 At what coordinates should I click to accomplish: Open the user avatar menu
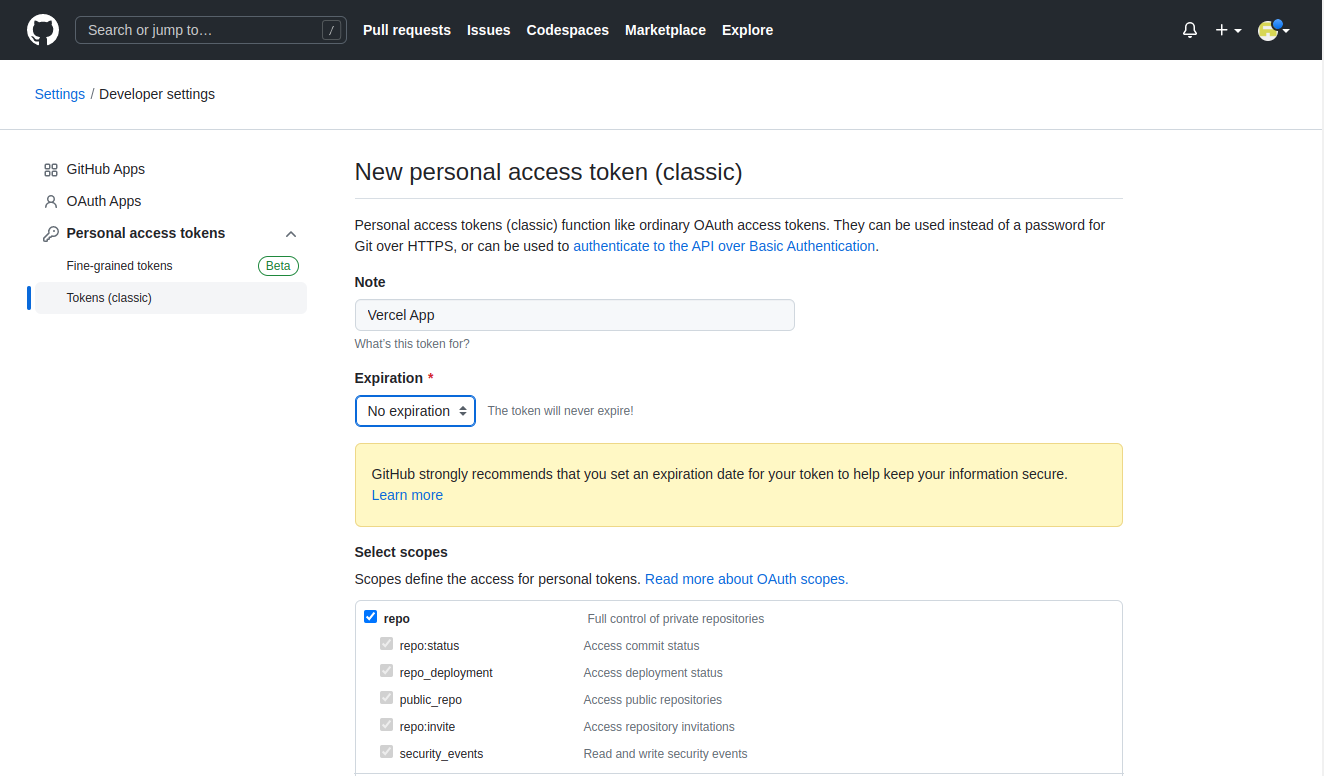pyautogui.click(x=1273, y=30)
